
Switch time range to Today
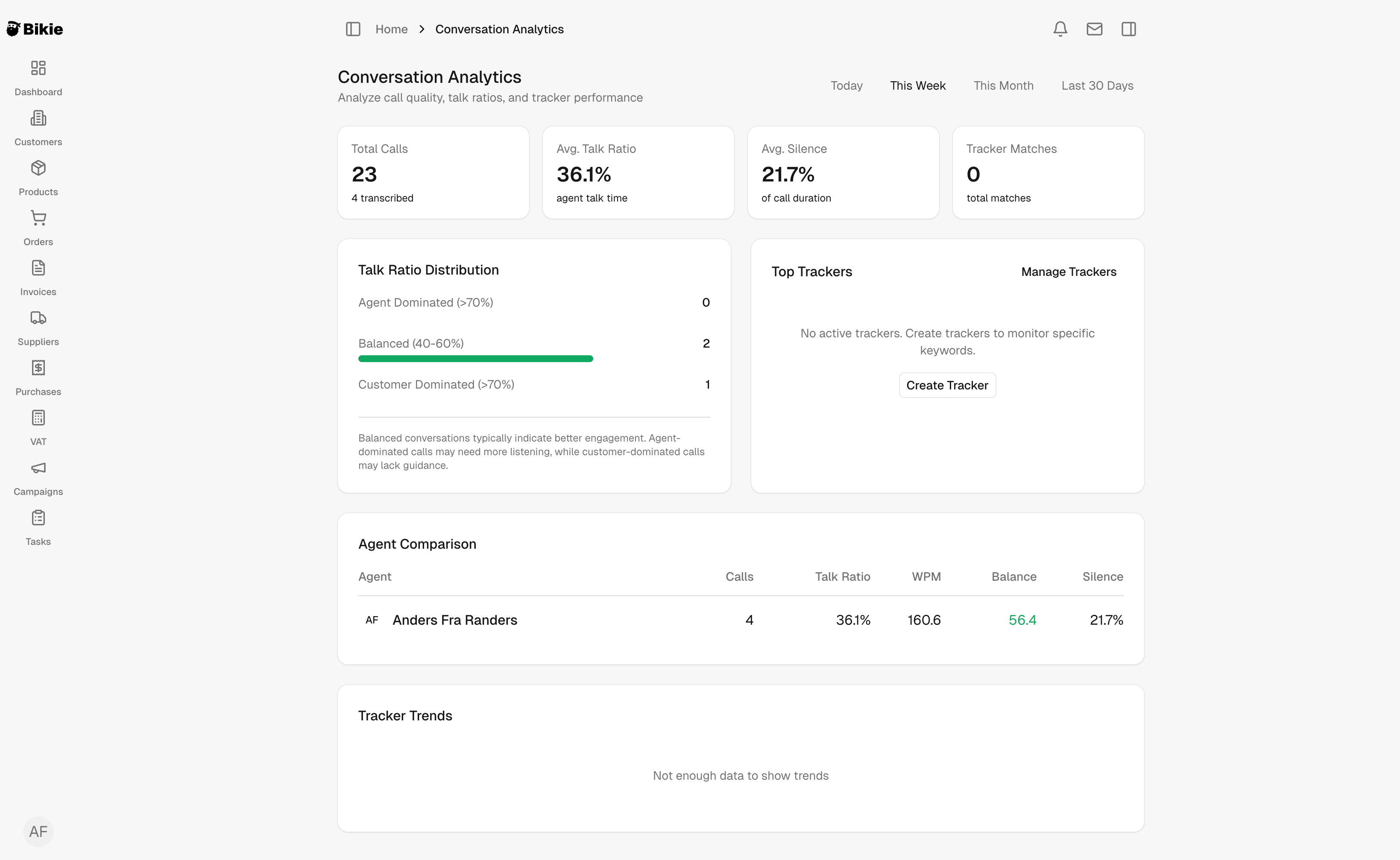[846, 85]
